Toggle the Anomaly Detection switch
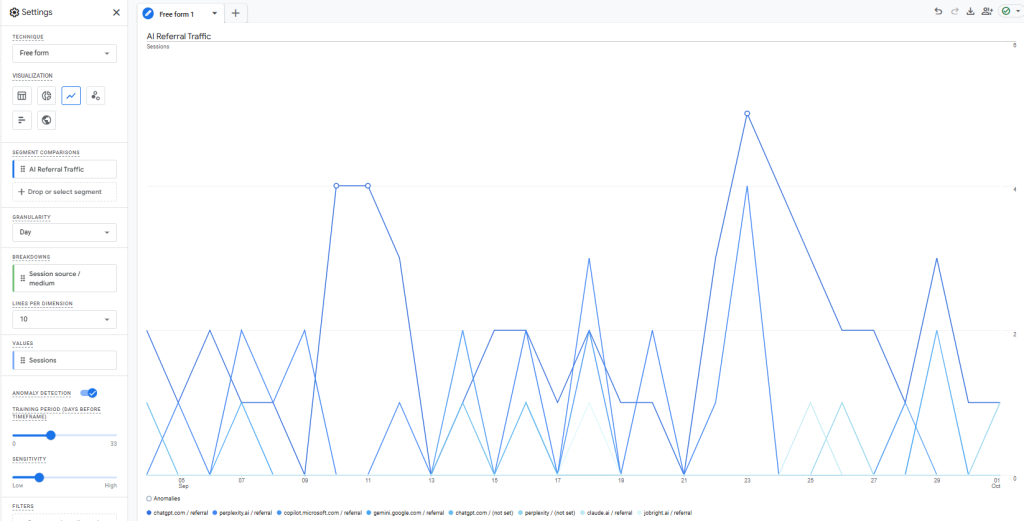The image size is (1024, 521). (89, 392)
